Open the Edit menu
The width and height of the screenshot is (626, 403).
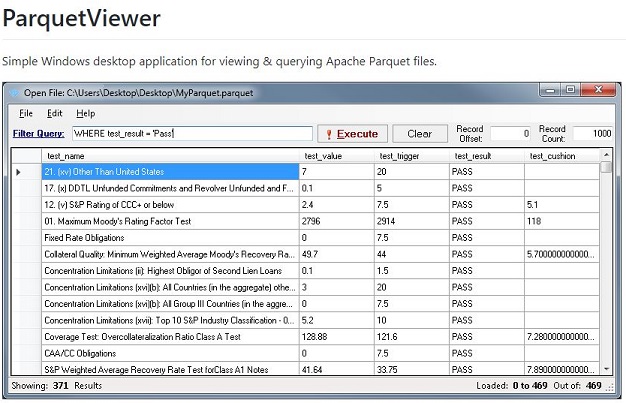coord(55,113)
